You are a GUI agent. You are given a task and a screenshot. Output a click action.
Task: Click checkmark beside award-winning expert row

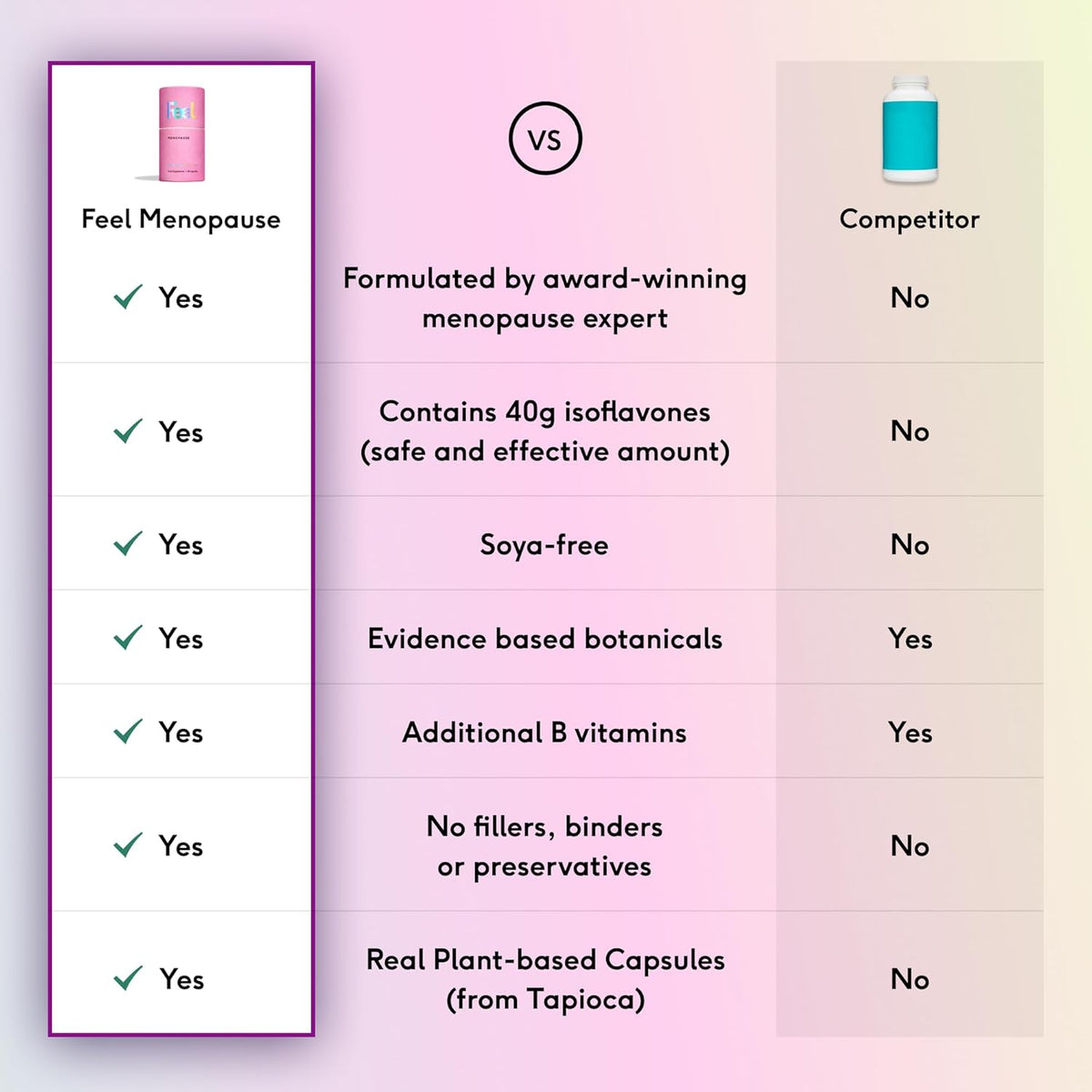[x=128, y=297]
